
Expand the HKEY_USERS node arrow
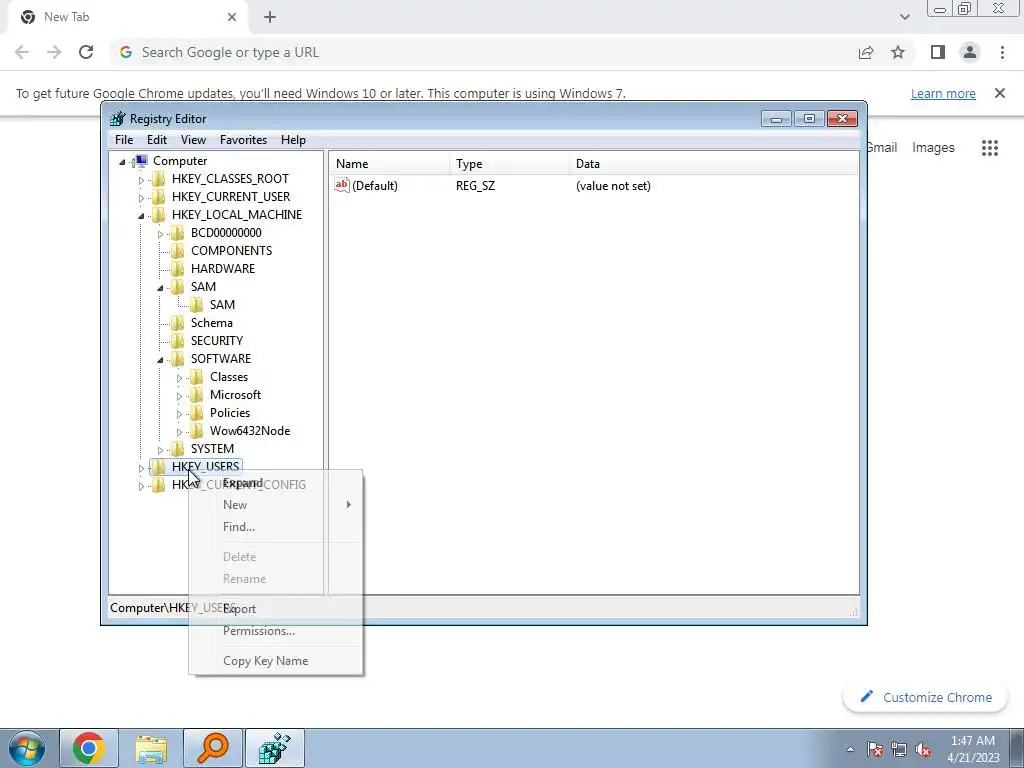(141, 468)
